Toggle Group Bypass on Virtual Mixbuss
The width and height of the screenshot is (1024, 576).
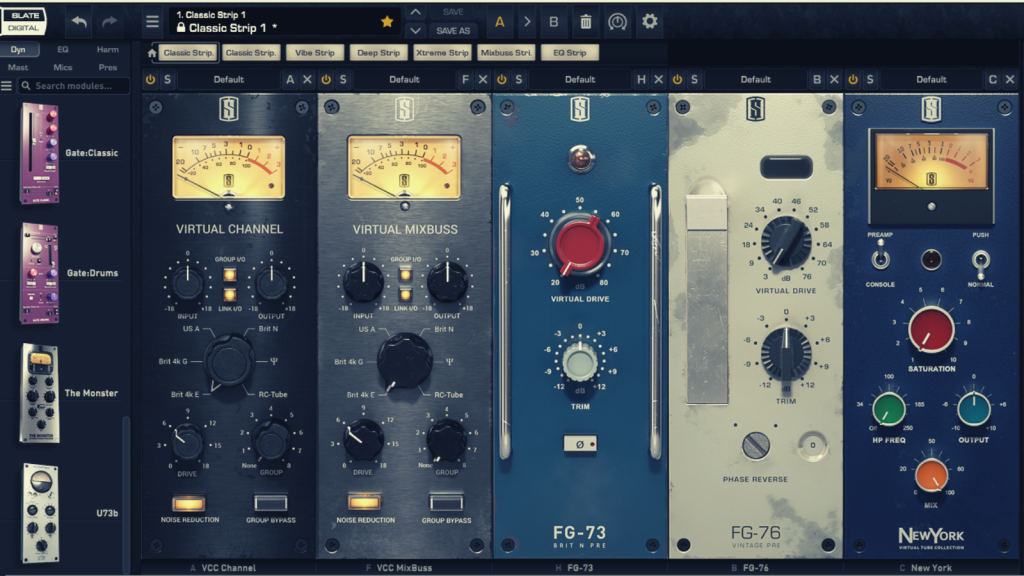click(x=446, y=502)
